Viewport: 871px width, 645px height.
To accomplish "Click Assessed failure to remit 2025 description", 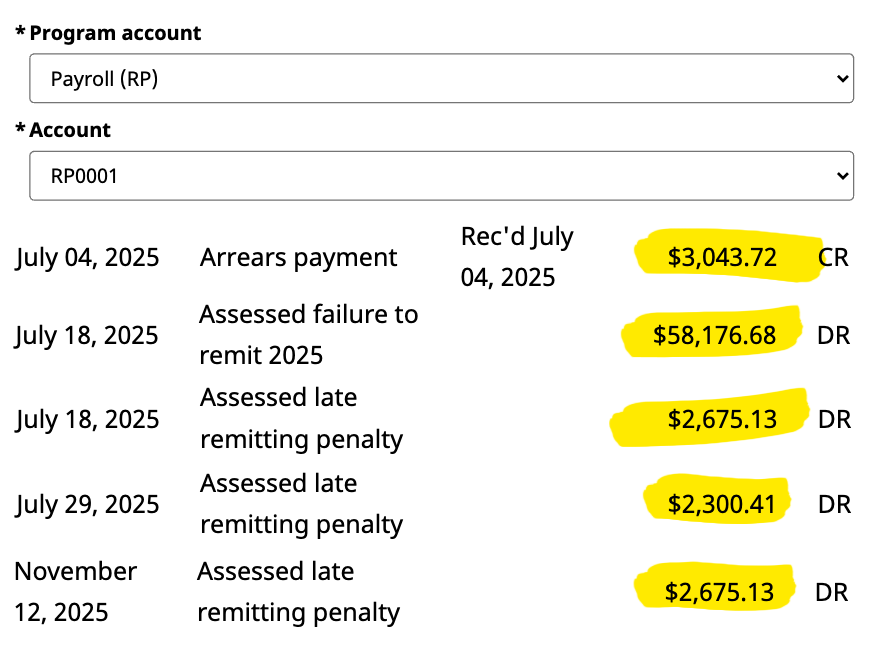I will (308, 335).
